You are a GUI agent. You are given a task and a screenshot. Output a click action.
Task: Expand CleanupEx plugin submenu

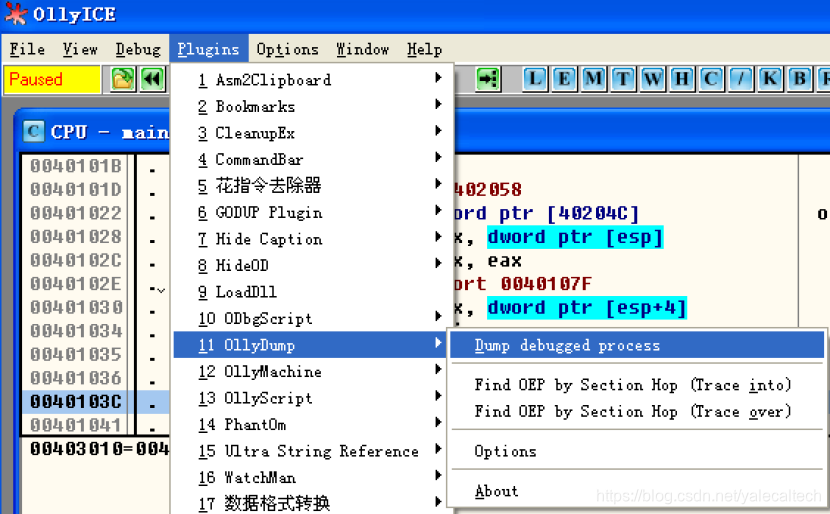point(313,133)
